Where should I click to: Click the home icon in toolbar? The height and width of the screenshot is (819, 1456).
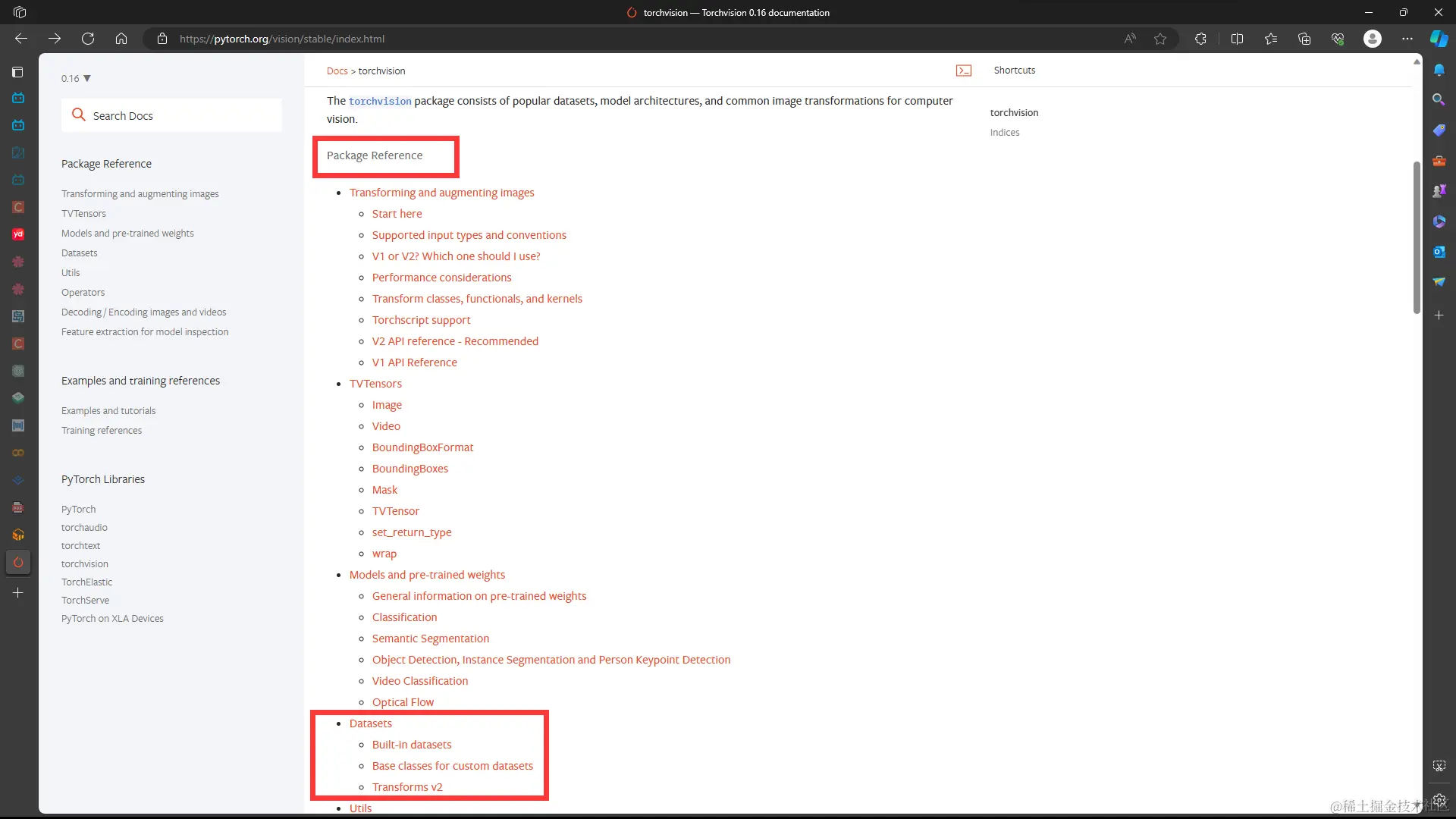121,39
